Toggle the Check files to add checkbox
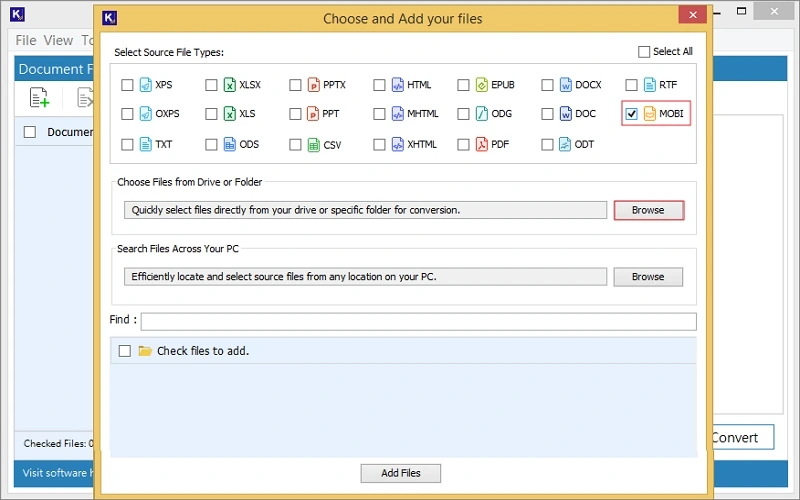Viewport: 800px width, 500px height. pyautogui.click(x=124, y=351)
